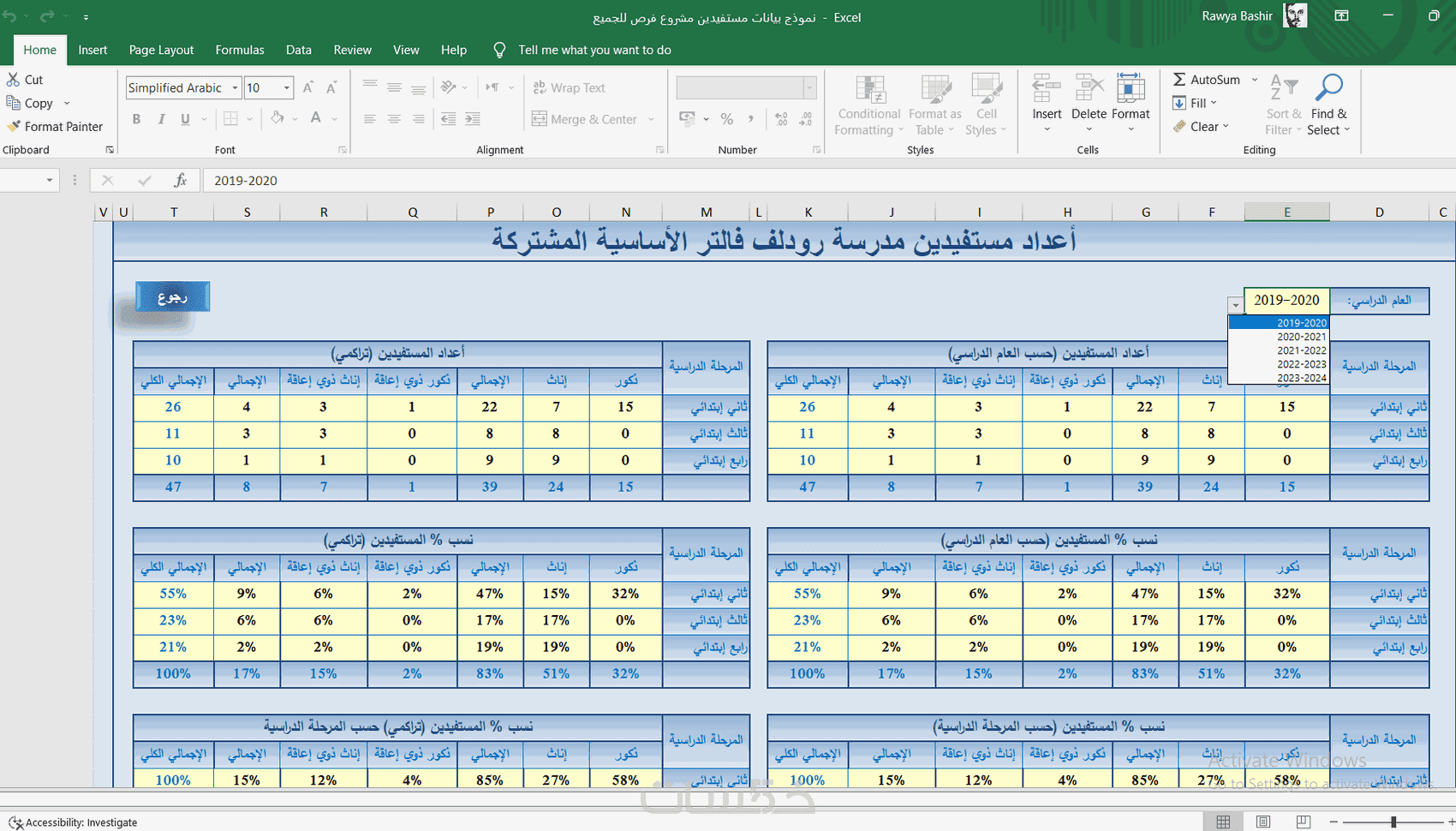Click the Copy icon in Clipboard

point(13,103)
